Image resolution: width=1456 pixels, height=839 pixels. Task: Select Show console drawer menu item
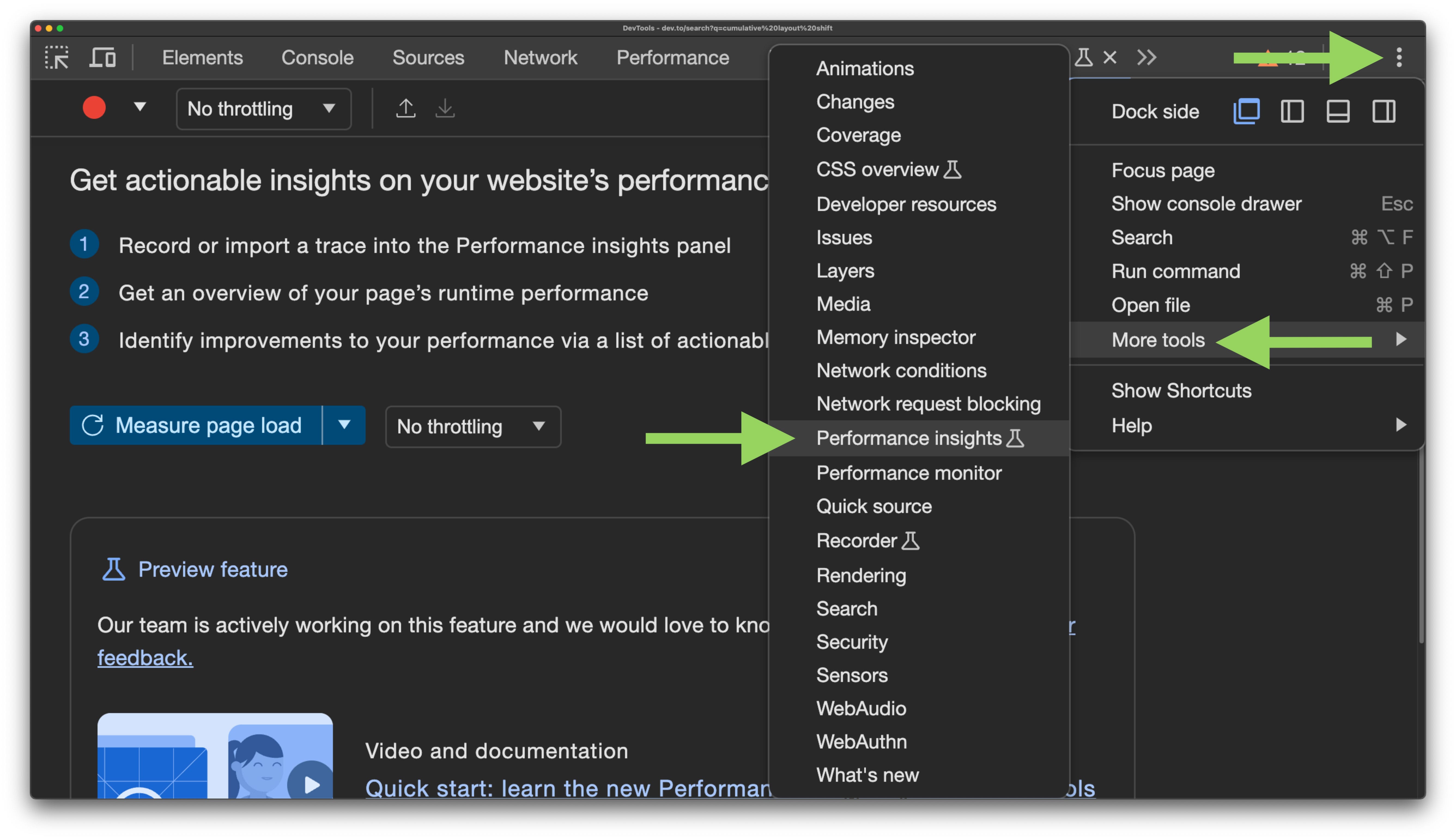point(1247,204)
